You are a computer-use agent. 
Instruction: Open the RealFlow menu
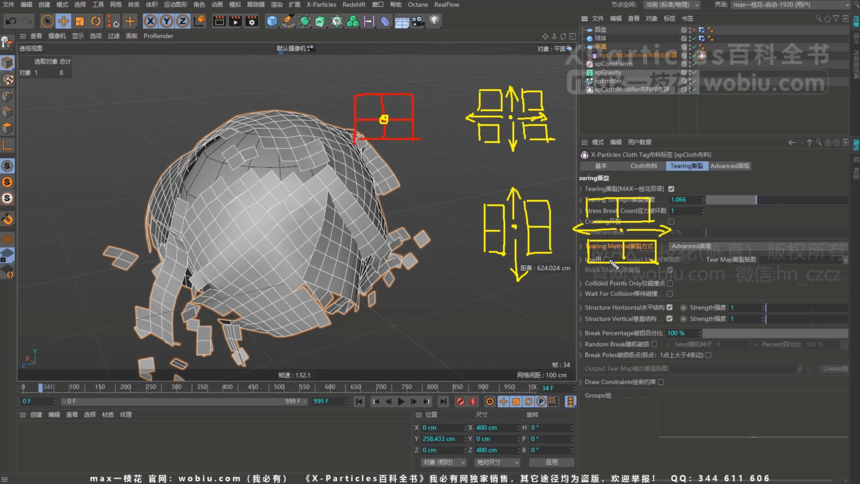click(447, 4)
